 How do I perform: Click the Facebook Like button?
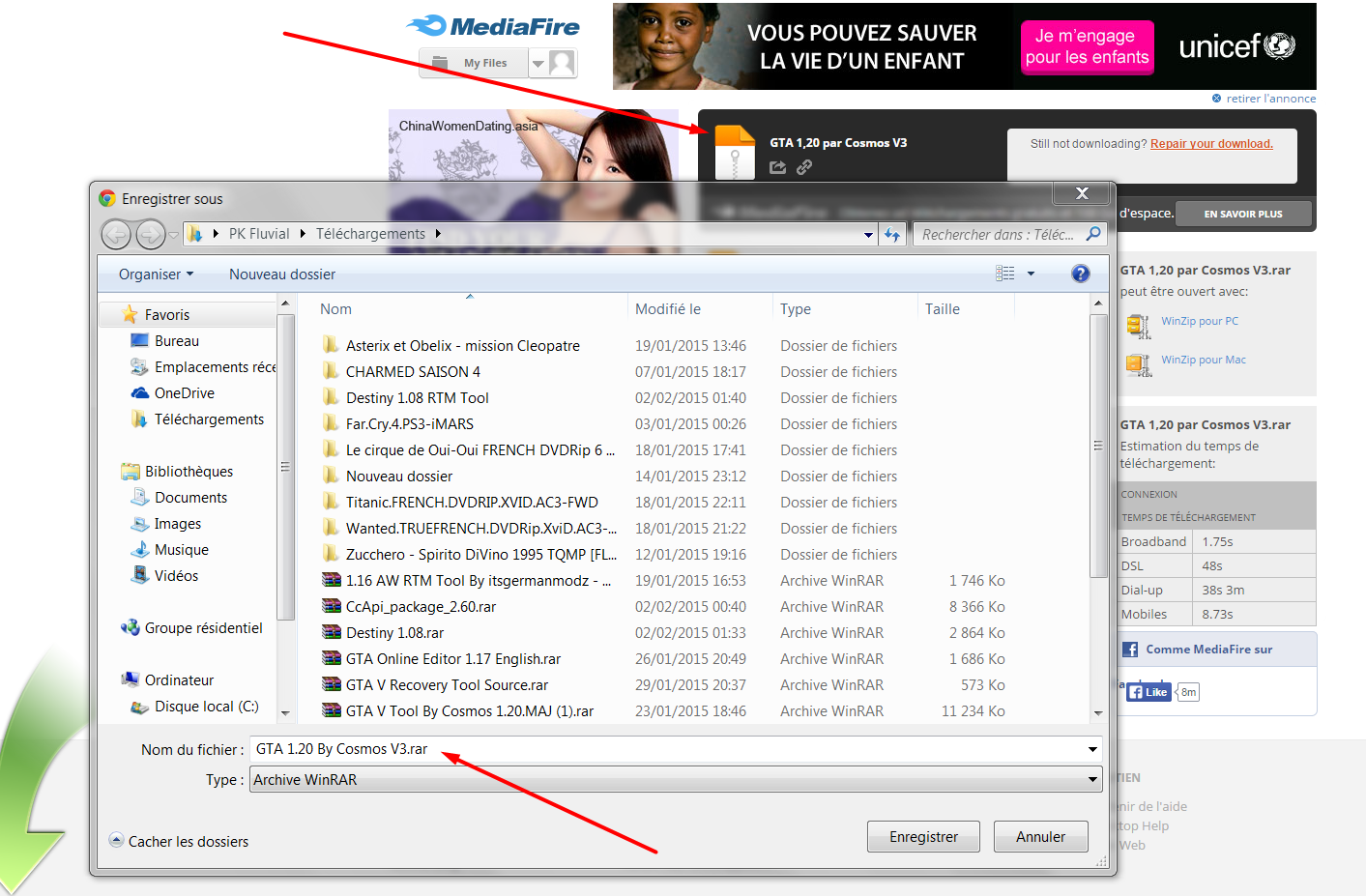[1148, 692]
